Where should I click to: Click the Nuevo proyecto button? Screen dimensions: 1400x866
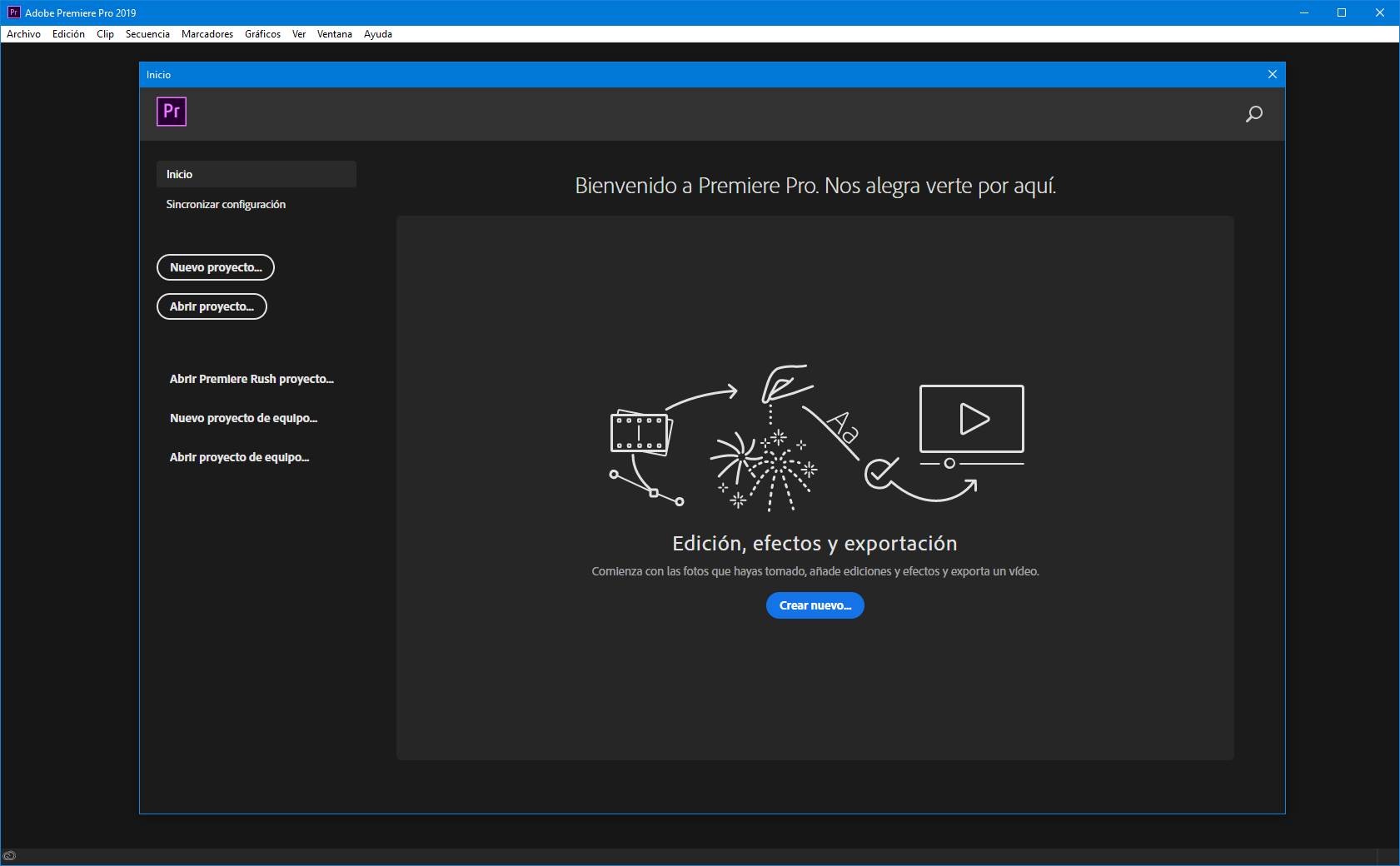(216, 267)
